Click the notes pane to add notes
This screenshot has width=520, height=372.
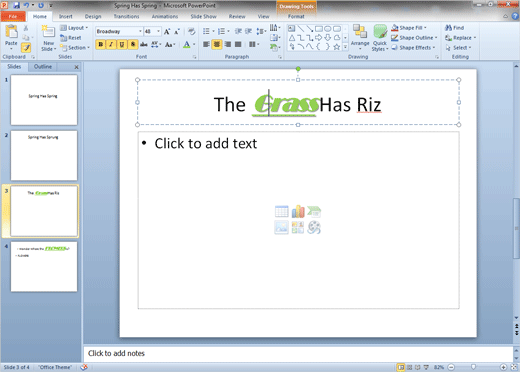point(298,354)
